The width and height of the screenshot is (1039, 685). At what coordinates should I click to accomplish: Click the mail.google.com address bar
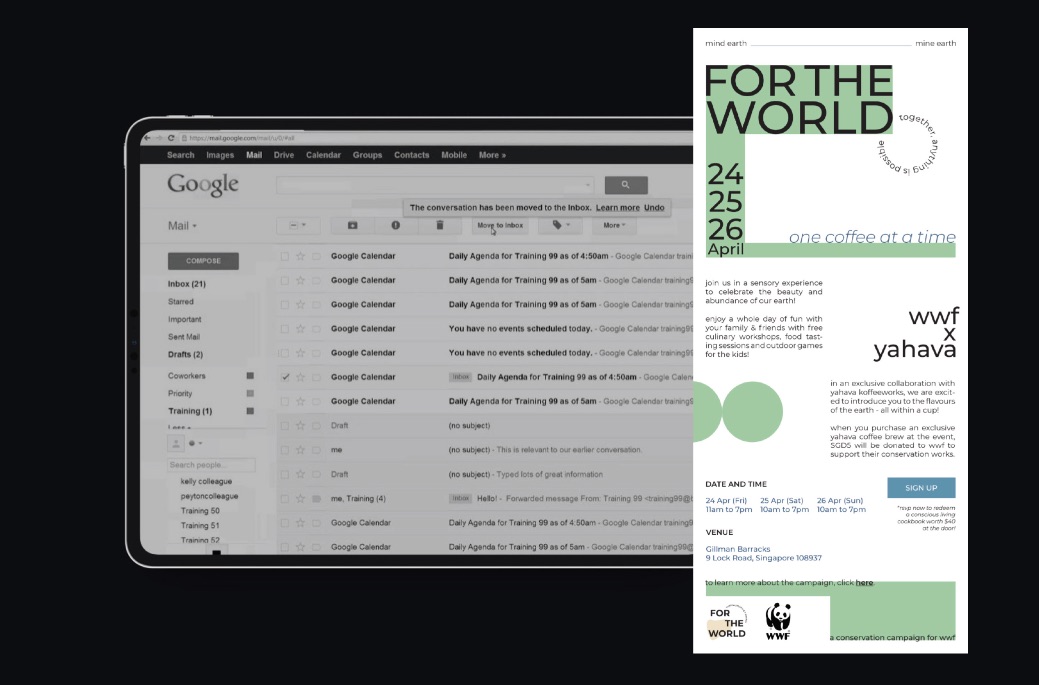coord(242,138)
